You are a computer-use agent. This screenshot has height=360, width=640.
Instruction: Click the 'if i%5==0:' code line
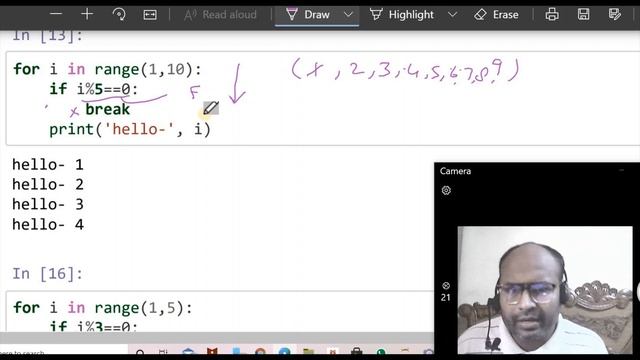[x=94, y=89]
